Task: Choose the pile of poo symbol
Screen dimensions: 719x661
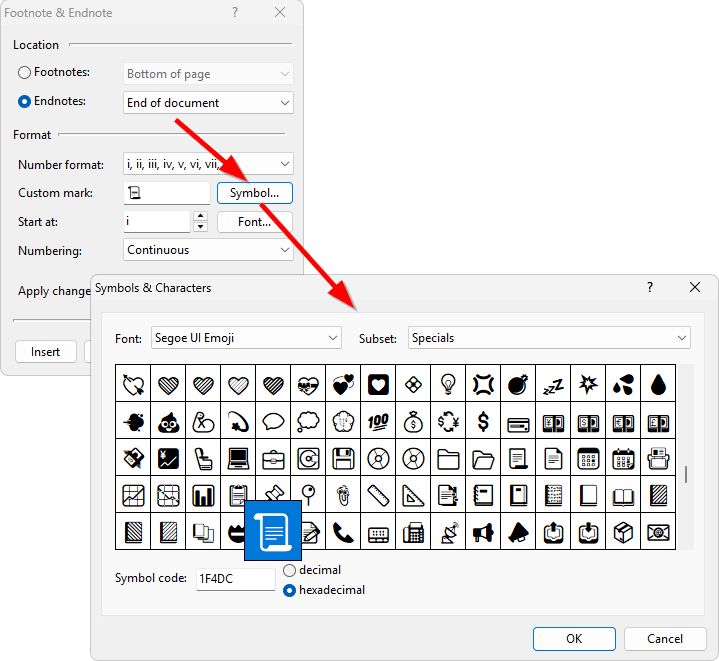Action: (168, 421)
